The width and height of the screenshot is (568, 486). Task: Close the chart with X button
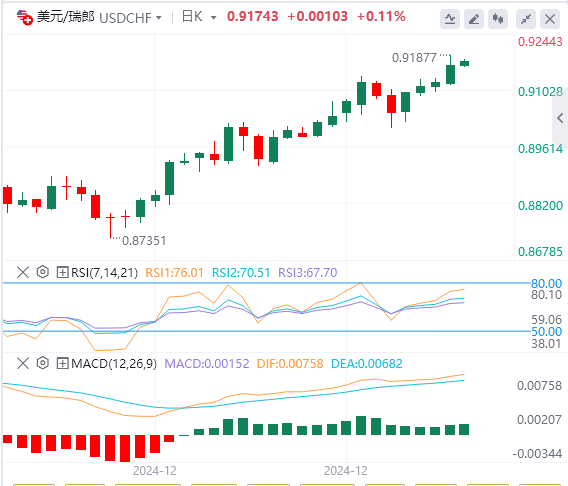pos(550,19)
